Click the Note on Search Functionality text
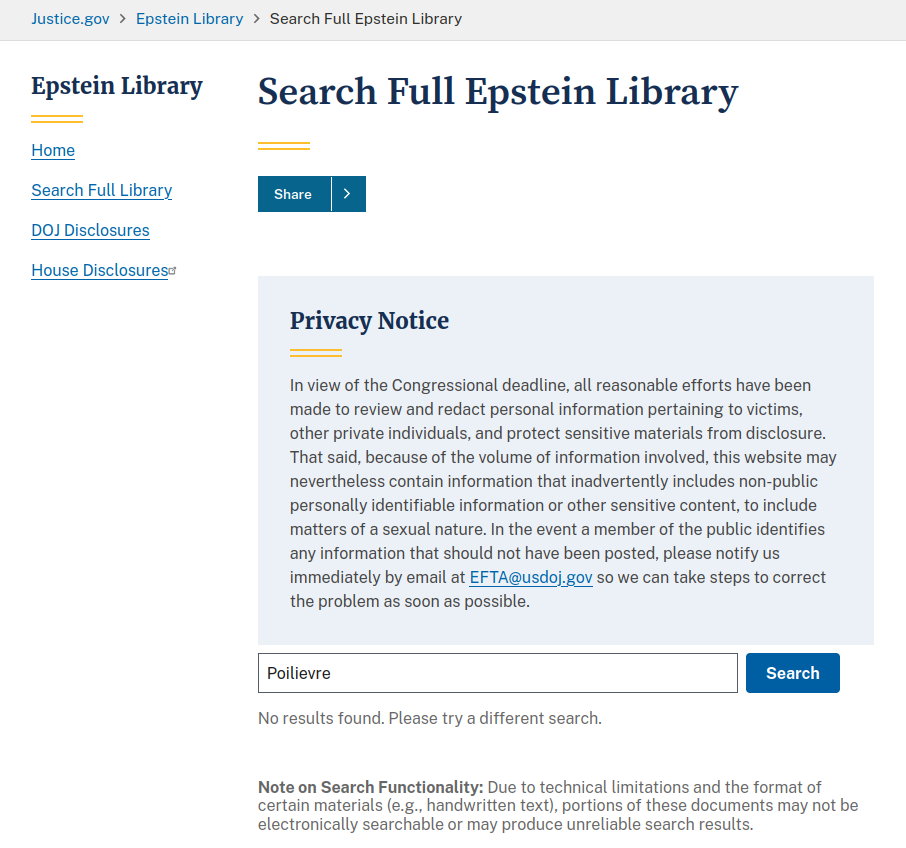906x848 pixels. pyautogui.click(x=557, y=806)
